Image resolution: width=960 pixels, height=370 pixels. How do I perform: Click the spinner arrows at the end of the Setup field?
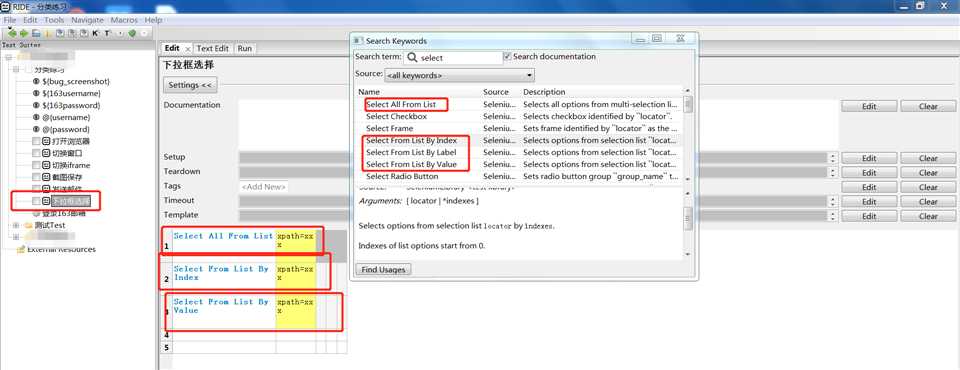833,158
